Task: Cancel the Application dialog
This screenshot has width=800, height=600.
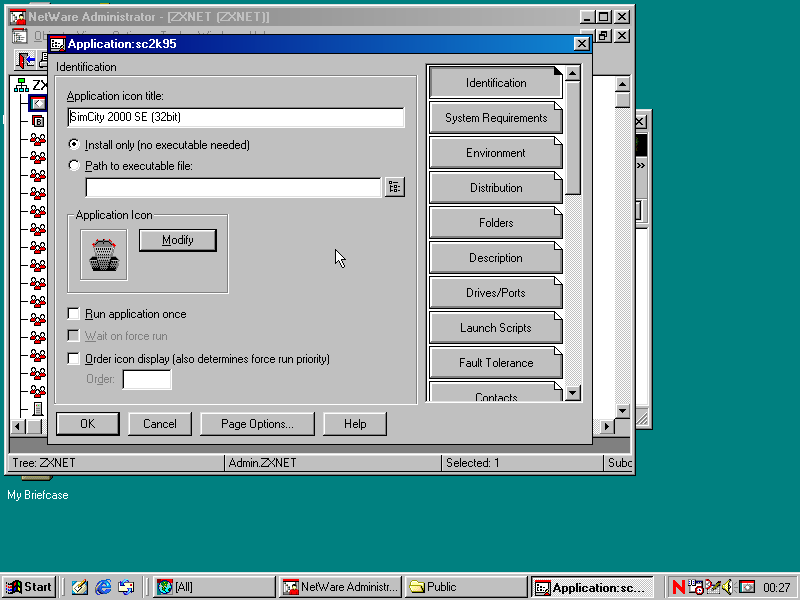Action: [160, 424]
